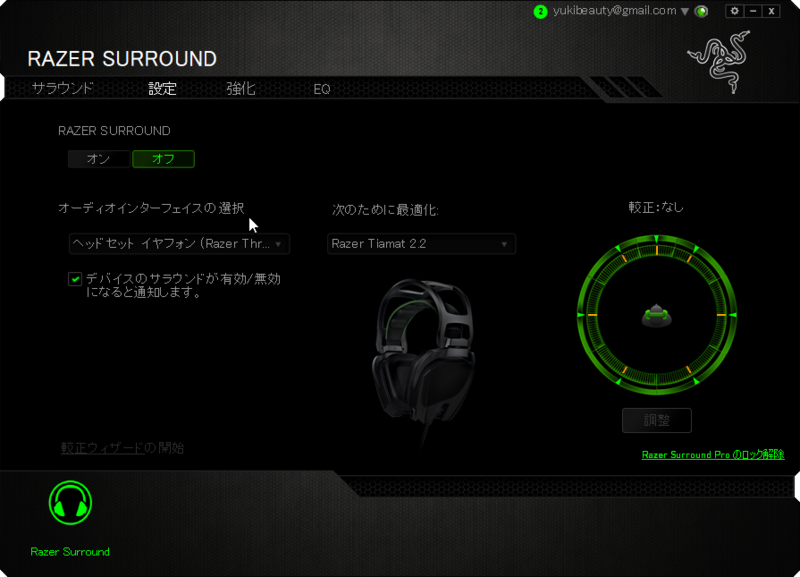
Task: Click the Razer Surround label under headphone icon
Action: point(70,551)
